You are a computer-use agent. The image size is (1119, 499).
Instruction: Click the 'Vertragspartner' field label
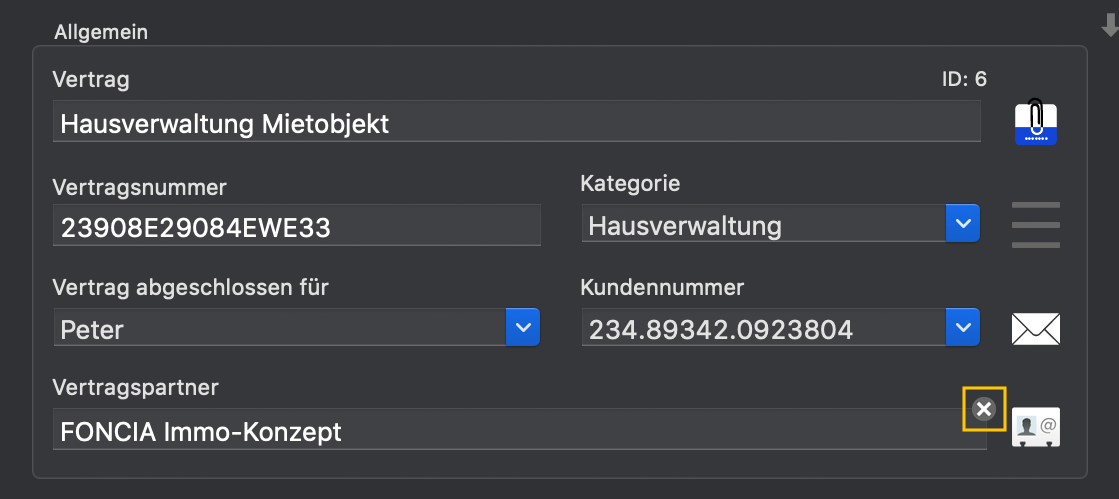tap(136, 388)
